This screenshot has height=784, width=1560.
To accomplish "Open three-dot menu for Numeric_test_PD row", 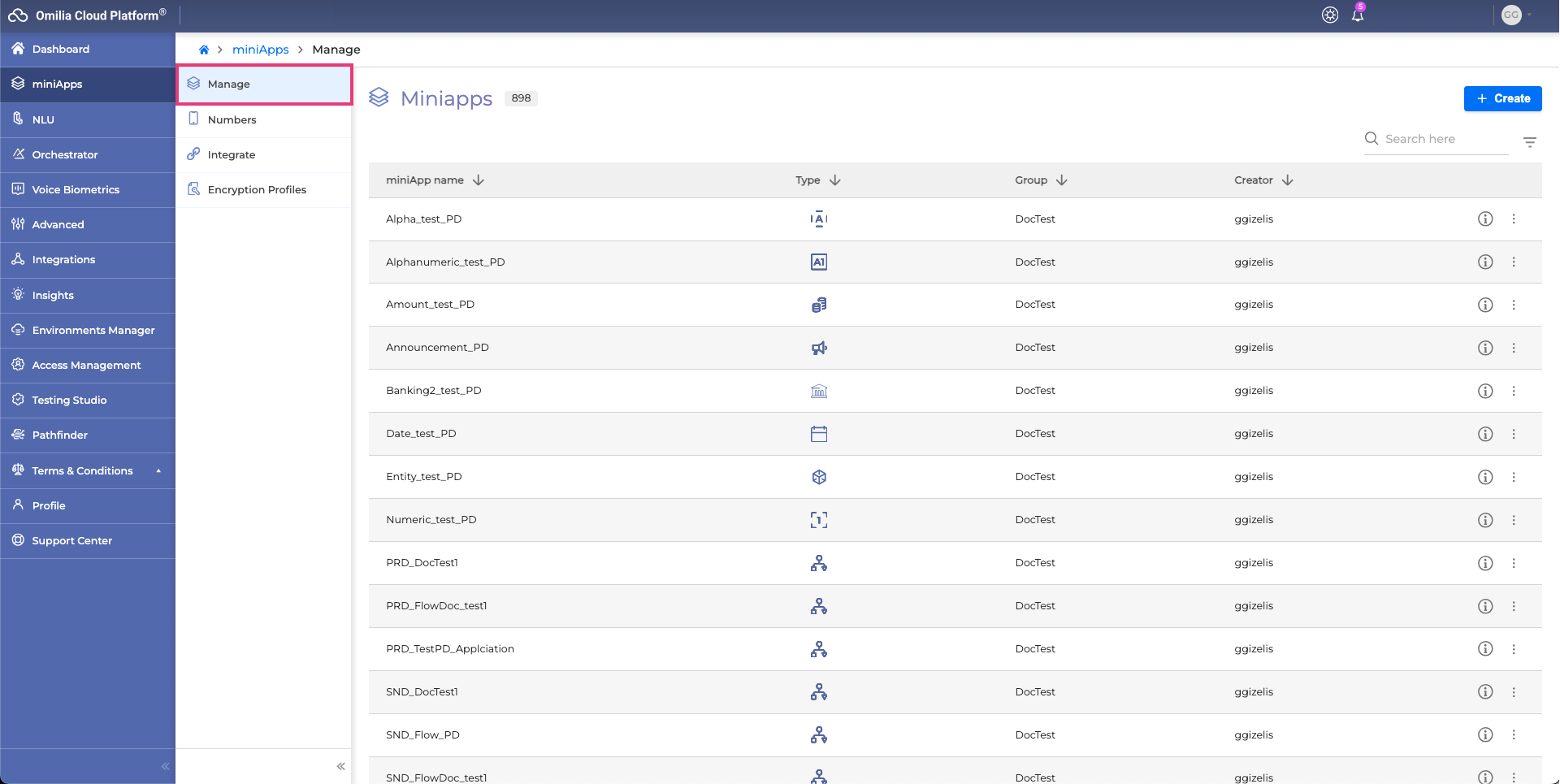I will (1514, 520).
